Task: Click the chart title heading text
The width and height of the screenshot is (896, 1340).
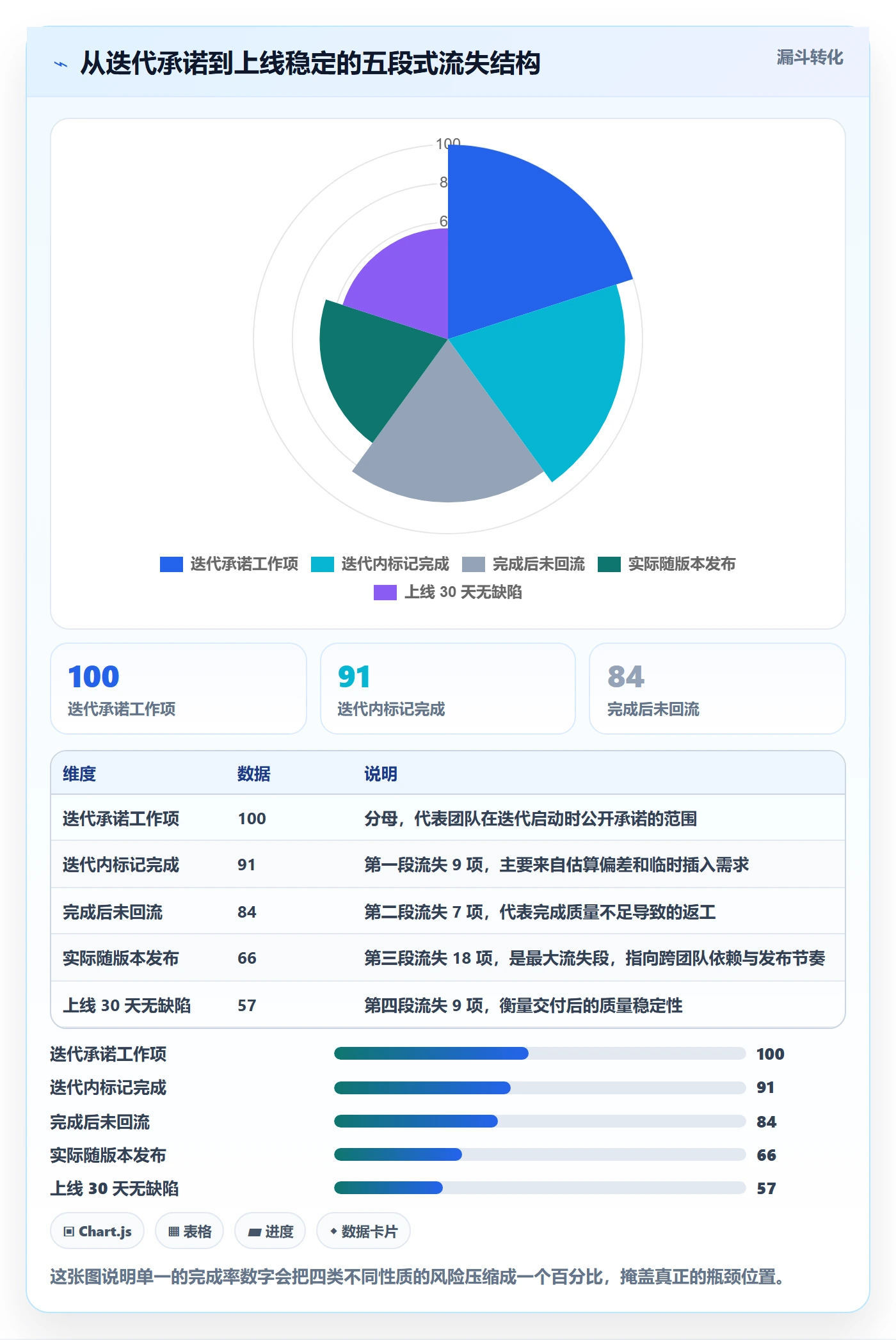Action: click(310, 63)
